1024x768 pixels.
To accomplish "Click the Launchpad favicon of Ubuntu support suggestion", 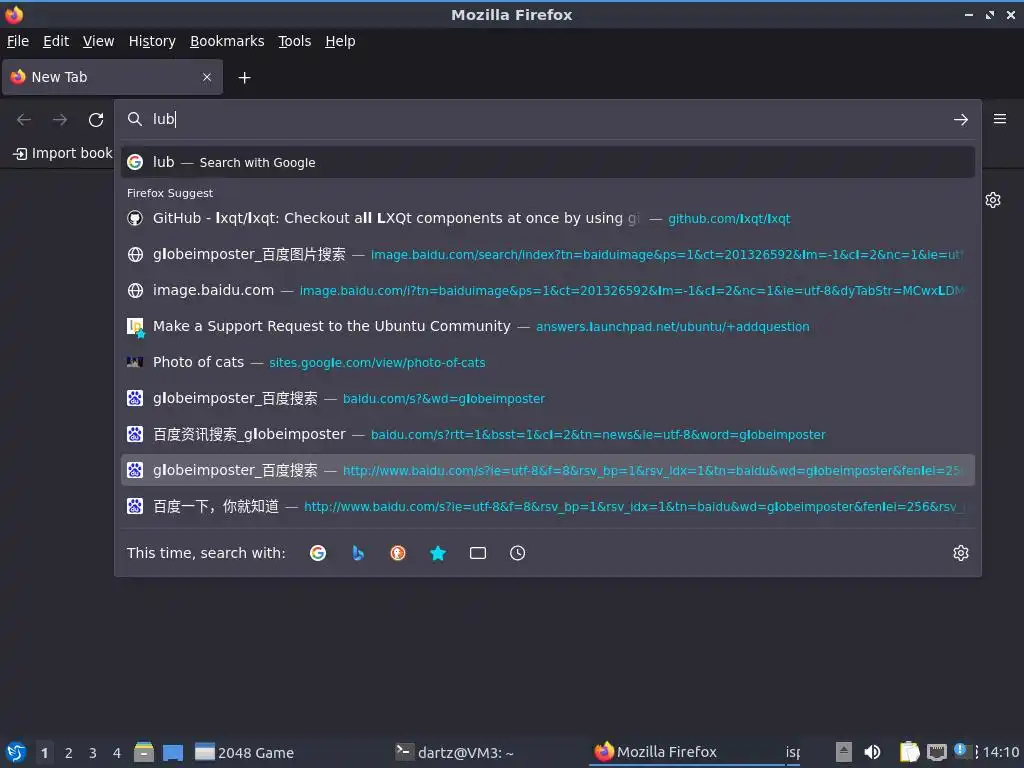I will point(135,326).
